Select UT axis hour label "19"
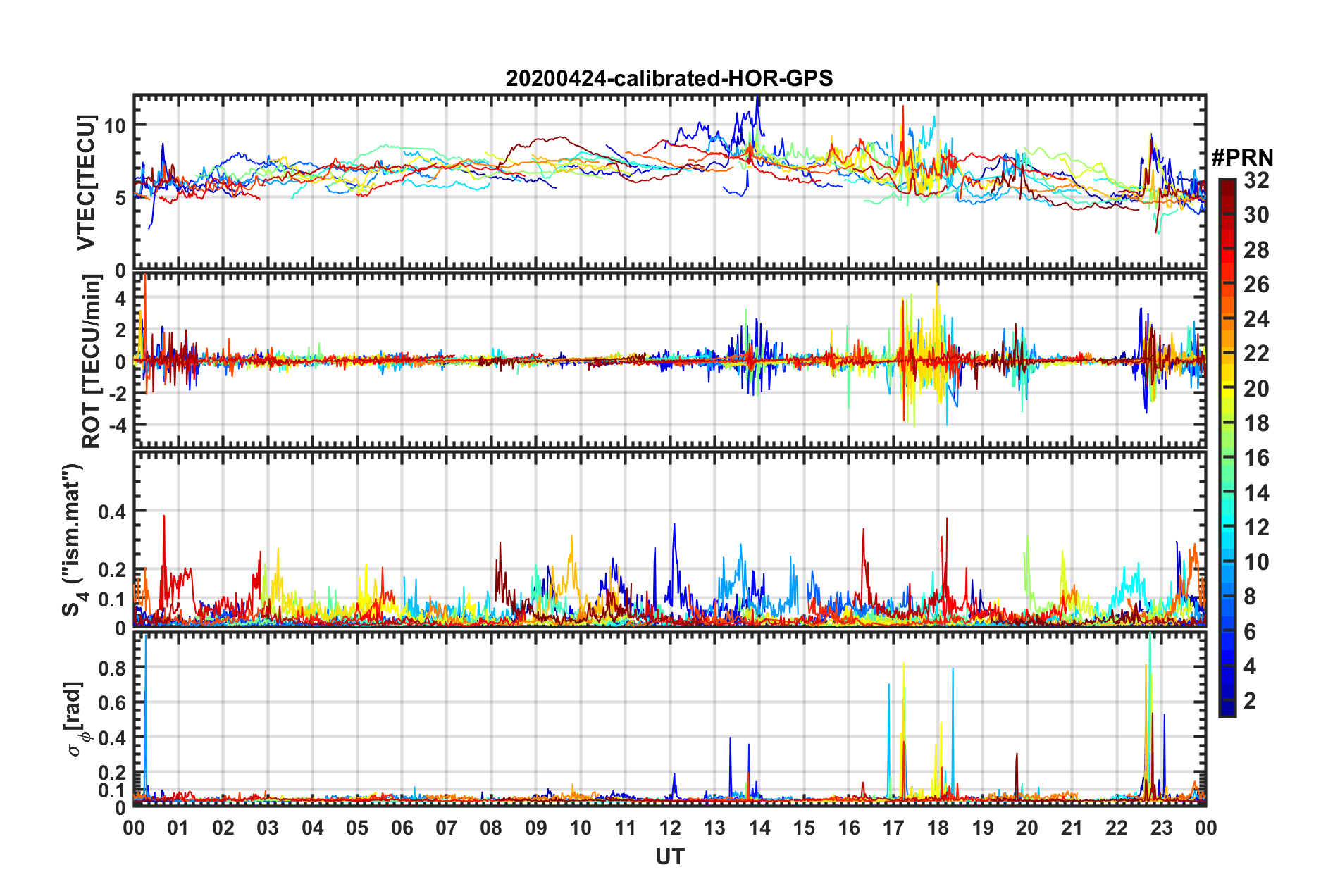This screenshot has width=1340, height=896. [983, 828]
